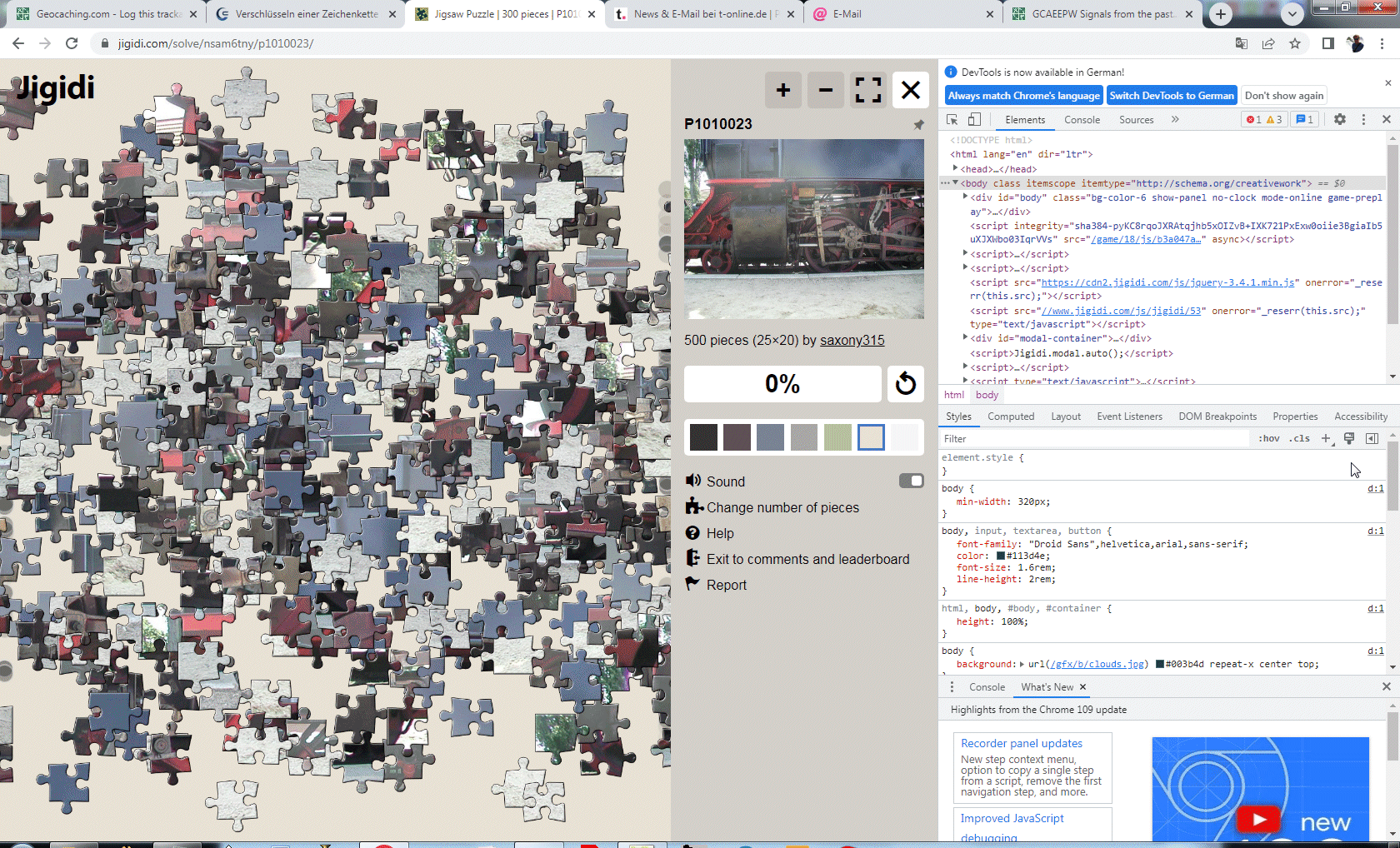Click the exit door icon

692,558
